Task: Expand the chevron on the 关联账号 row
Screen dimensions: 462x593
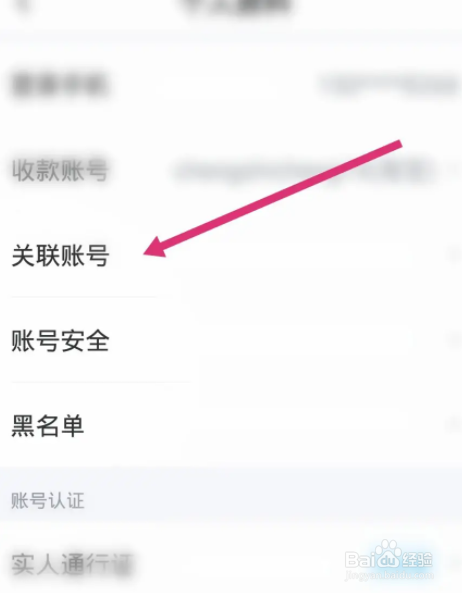Action: click(x=454, y=255)
